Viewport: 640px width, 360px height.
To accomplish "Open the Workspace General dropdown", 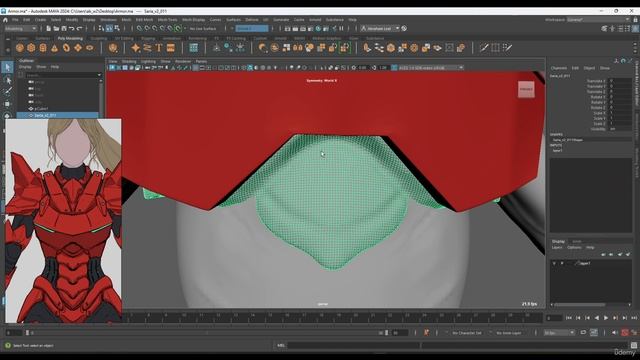I will [598, 20].
